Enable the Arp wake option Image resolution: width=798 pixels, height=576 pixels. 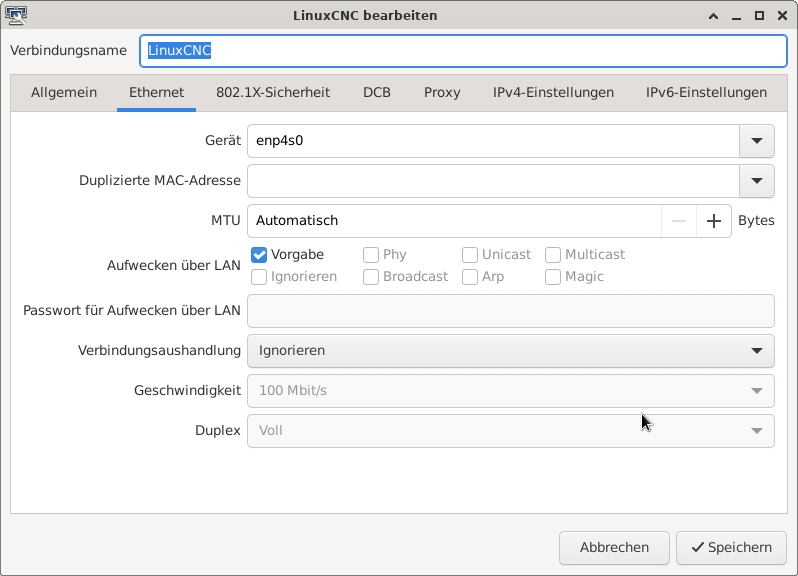click(x=470, y=277)
